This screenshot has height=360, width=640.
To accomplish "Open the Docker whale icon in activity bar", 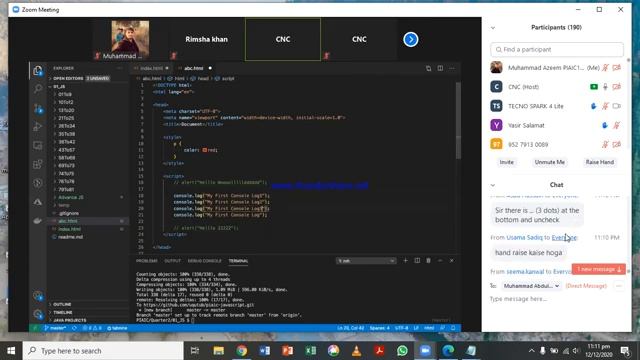I will [x=38, y=221].
